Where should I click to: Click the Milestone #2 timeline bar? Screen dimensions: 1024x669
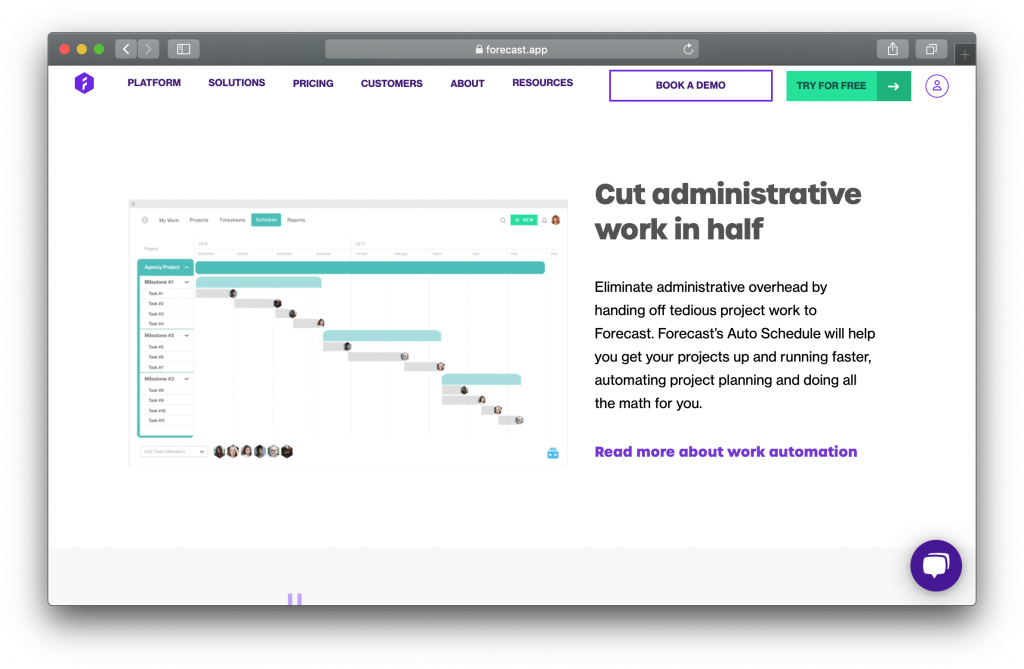pos(382,336)
